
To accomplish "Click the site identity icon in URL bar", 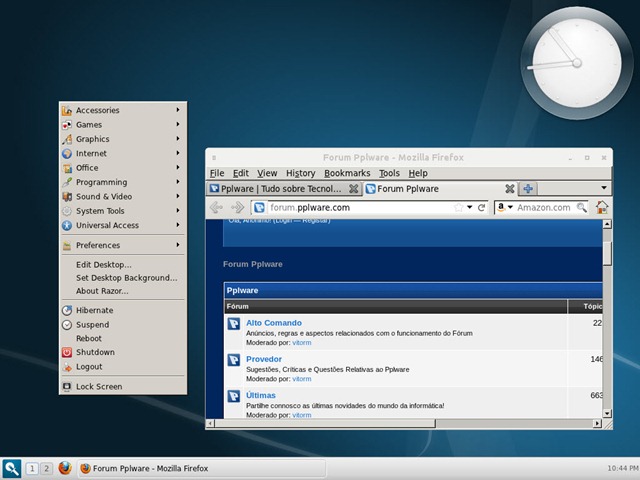I will [x=259, y=207].
